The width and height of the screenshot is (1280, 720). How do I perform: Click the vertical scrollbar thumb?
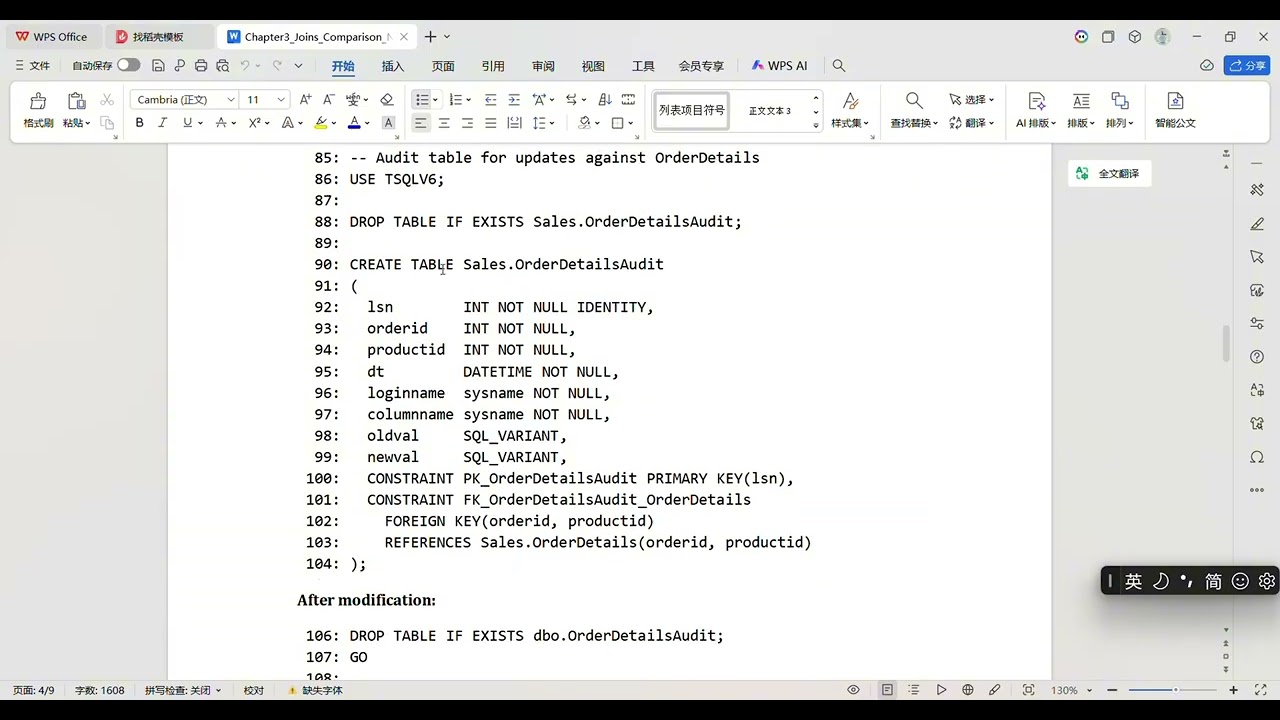tap(1226, 344)
